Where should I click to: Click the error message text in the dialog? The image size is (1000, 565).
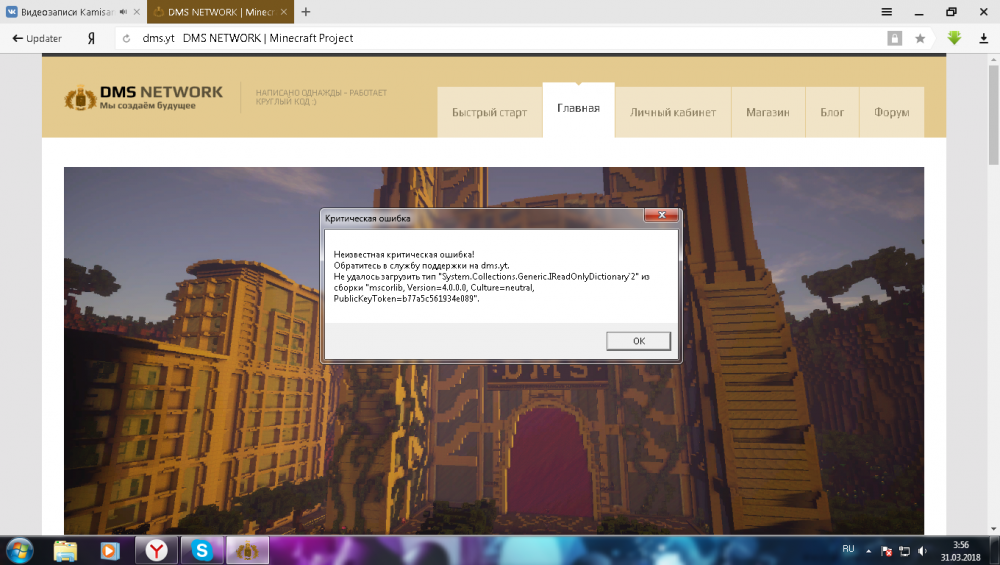pos(491,277)
